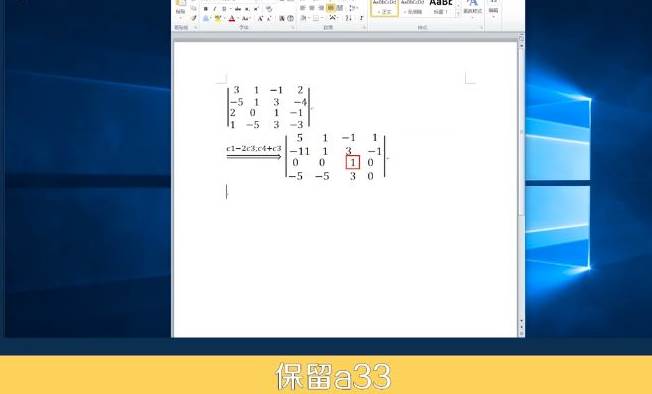The image size is (652, 394).
Task: Select the Normal style in styles gallery
Action: (x=384, y=8)
